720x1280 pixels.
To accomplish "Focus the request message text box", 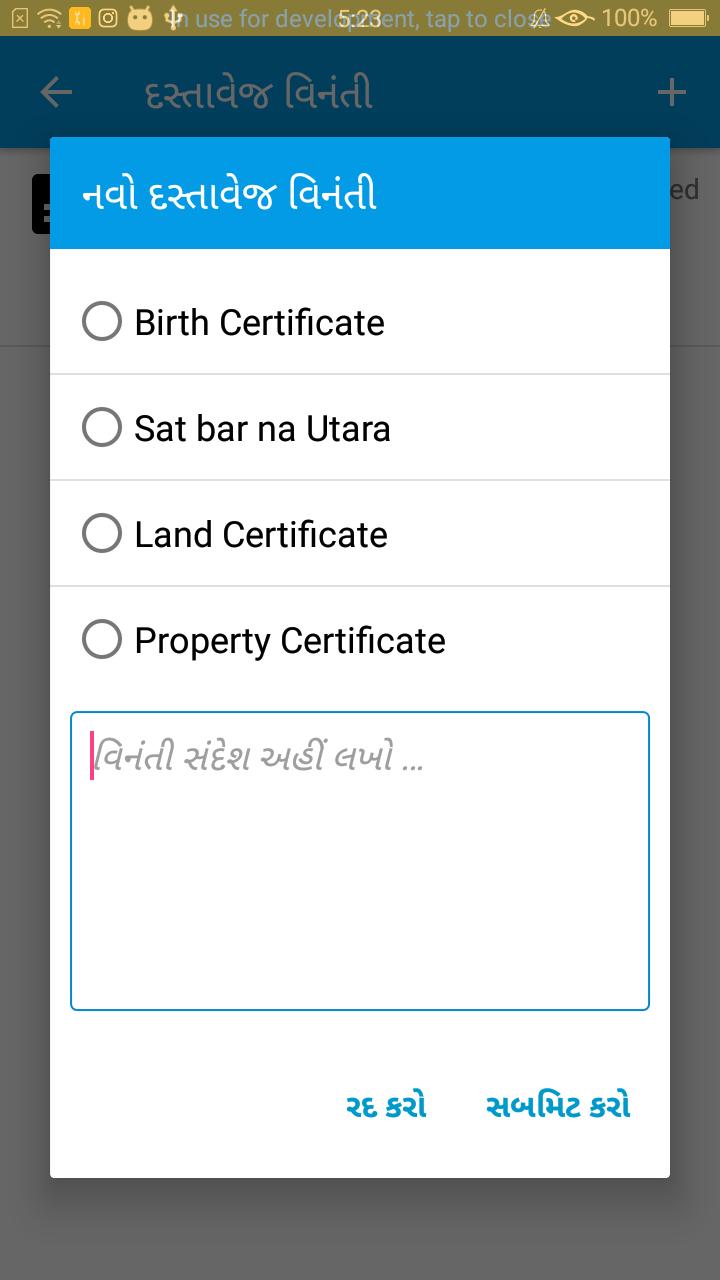I will click(360, 861).
